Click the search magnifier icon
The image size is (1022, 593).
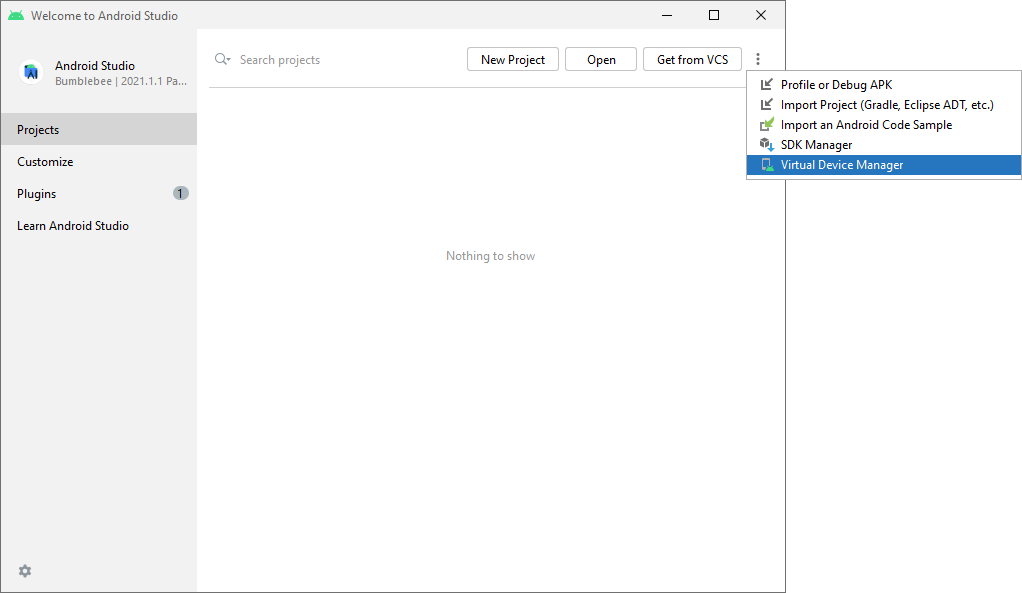[222, 59]
